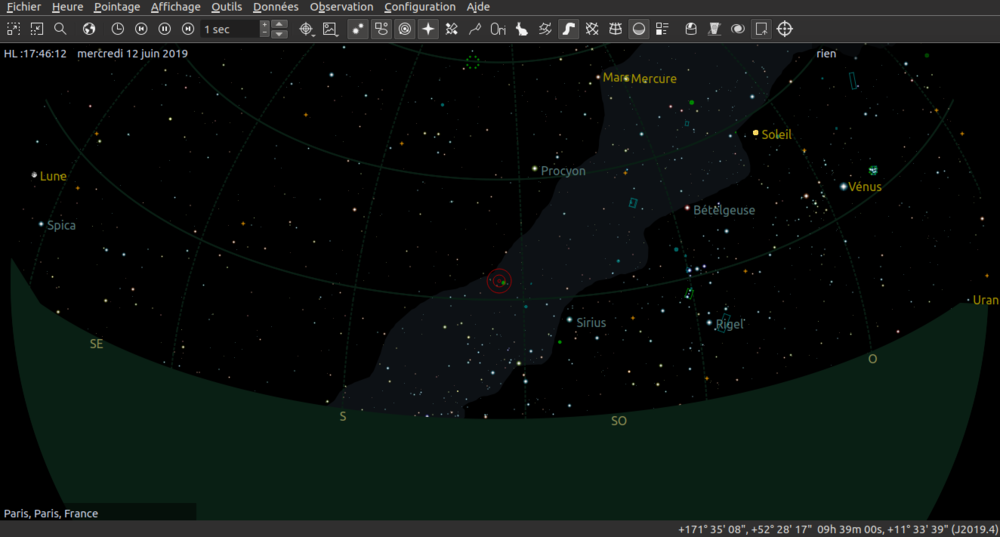Toggle stars display
1000x537 pixels.
tap(358, 29)
